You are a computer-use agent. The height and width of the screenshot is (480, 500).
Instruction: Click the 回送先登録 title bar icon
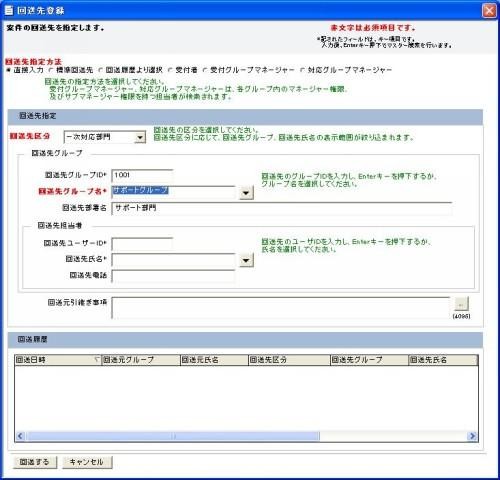(9, 10)
